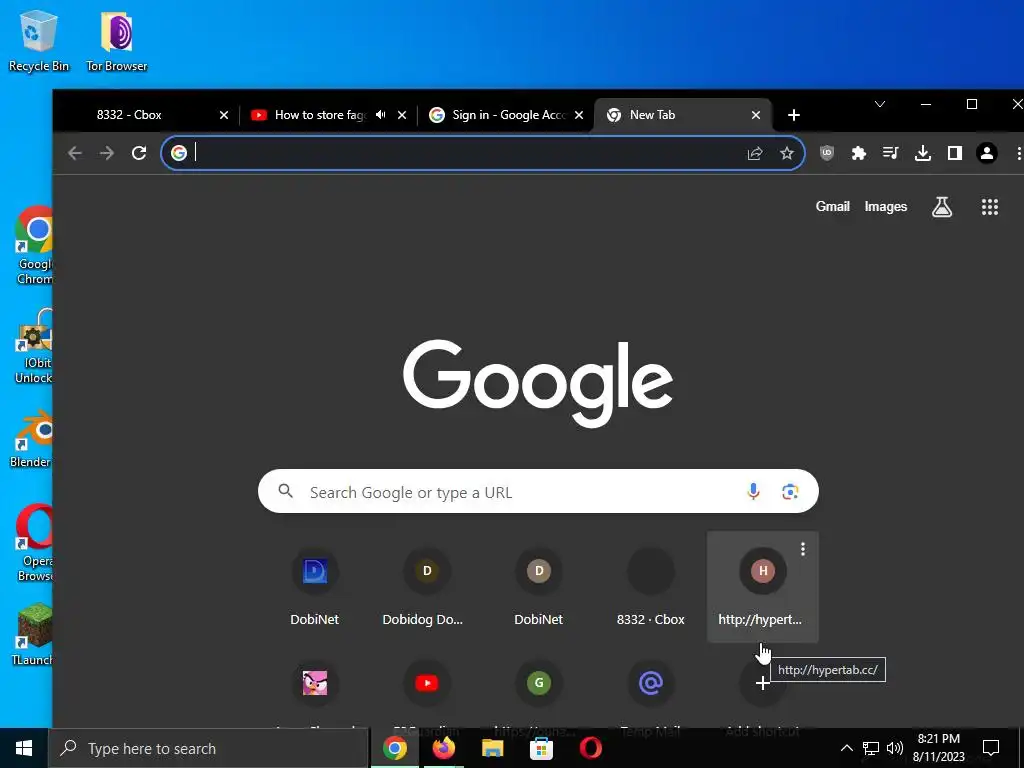Open the Extensions puzzle piece menu
Viewport: 1024px width, 768px height.
pyautogui.click(x=859, y=153)
